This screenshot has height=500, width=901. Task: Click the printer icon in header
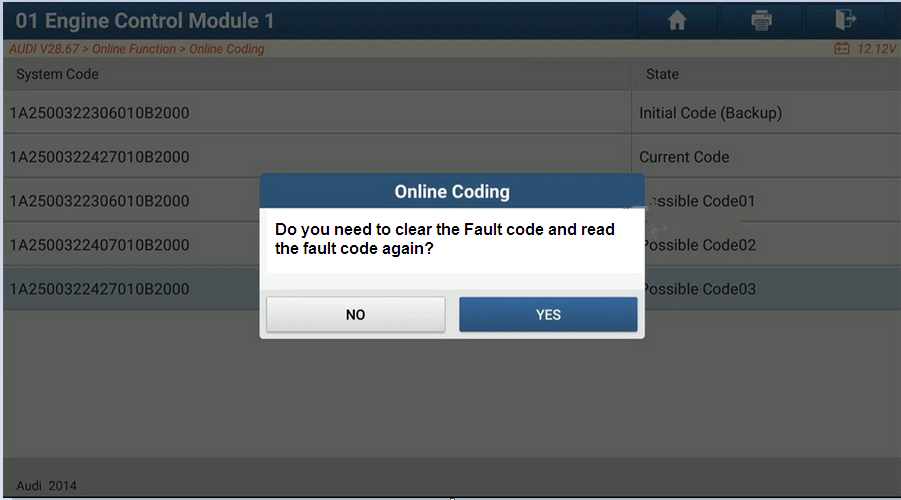tap(761, 21)
